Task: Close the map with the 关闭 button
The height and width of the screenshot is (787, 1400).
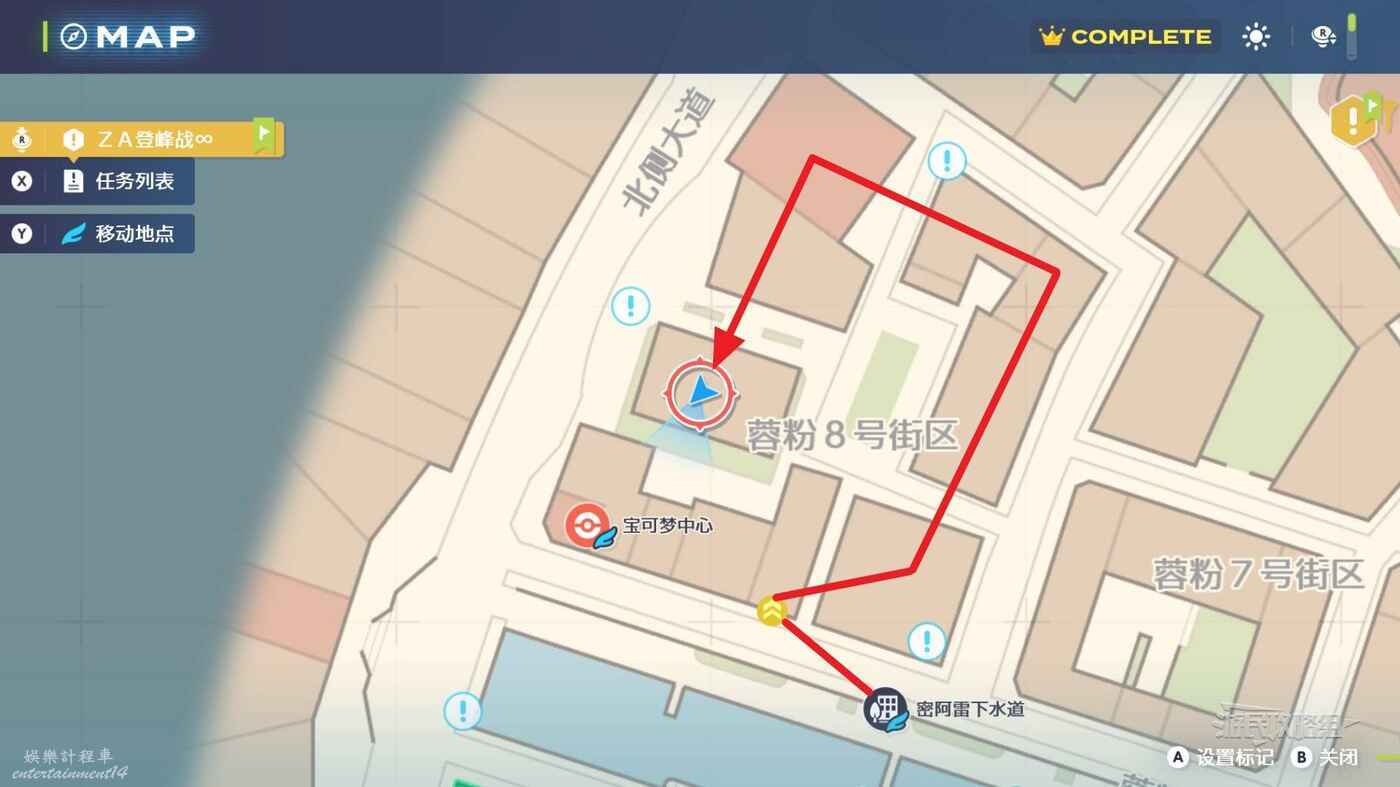Action: [x=1326, y=757]
